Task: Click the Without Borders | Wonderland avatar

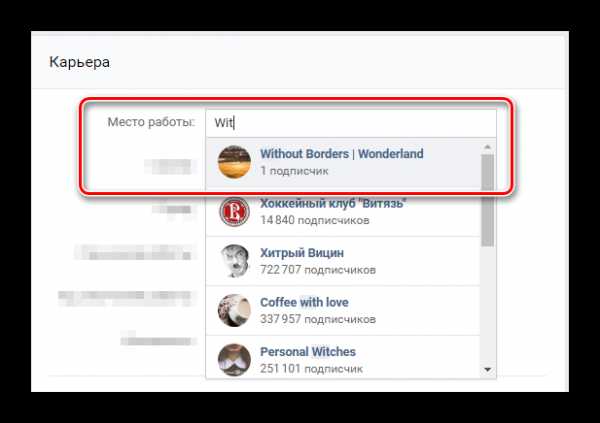Action: tap(234, 162)
